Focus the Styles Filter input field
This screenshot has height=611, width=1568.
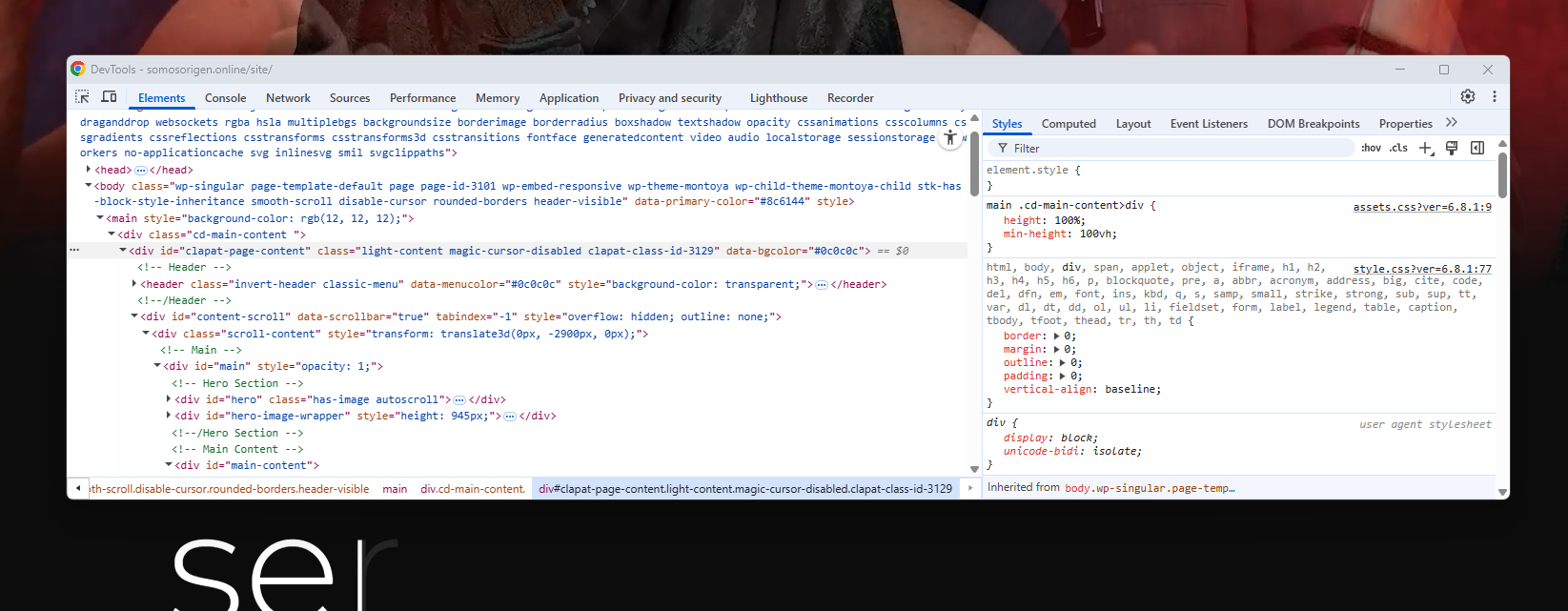click(x=1171, y=148)
